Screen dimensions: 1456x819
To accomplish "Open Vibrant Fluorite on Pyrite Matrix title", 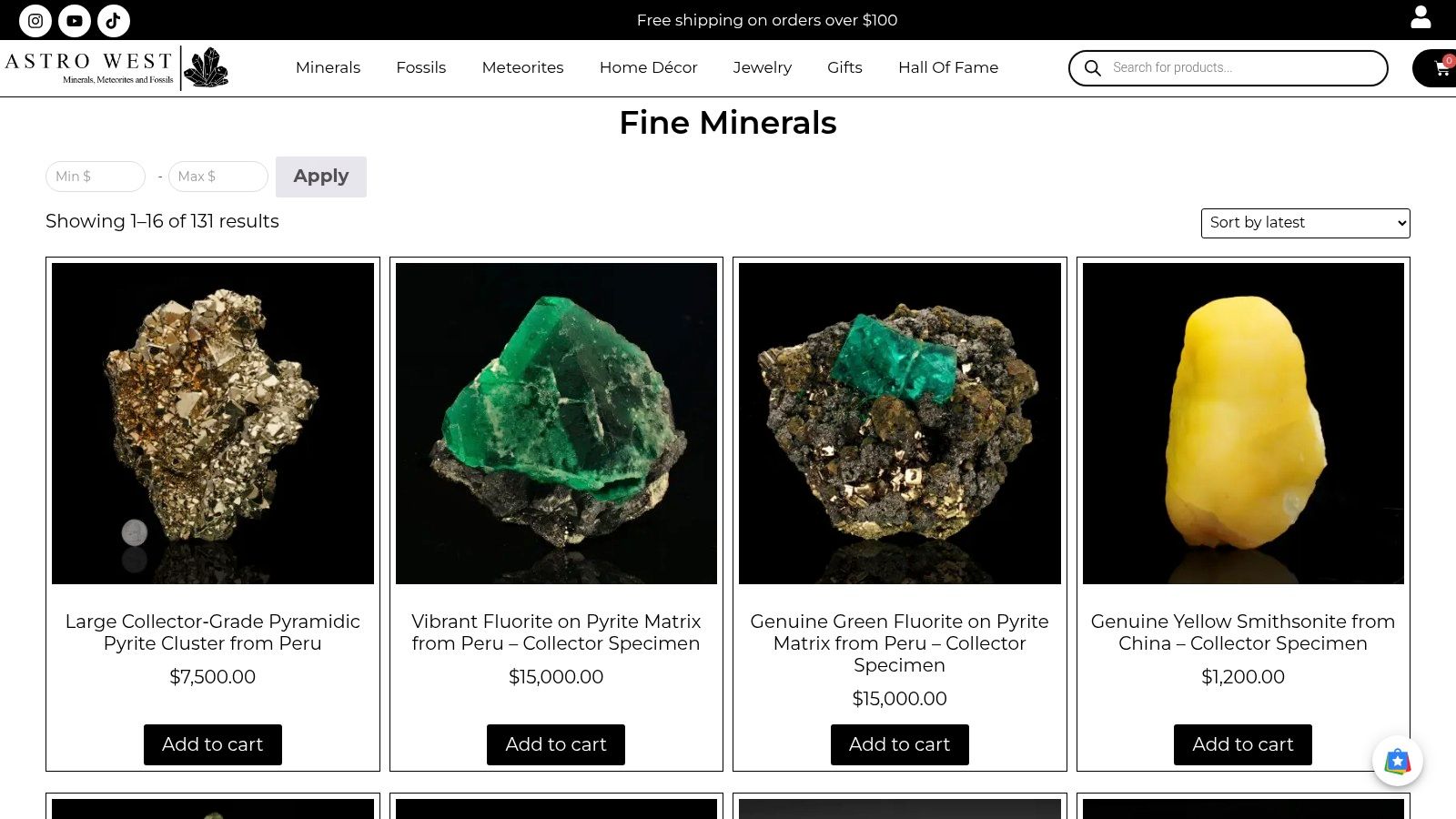I will click(x=556, y=632).
